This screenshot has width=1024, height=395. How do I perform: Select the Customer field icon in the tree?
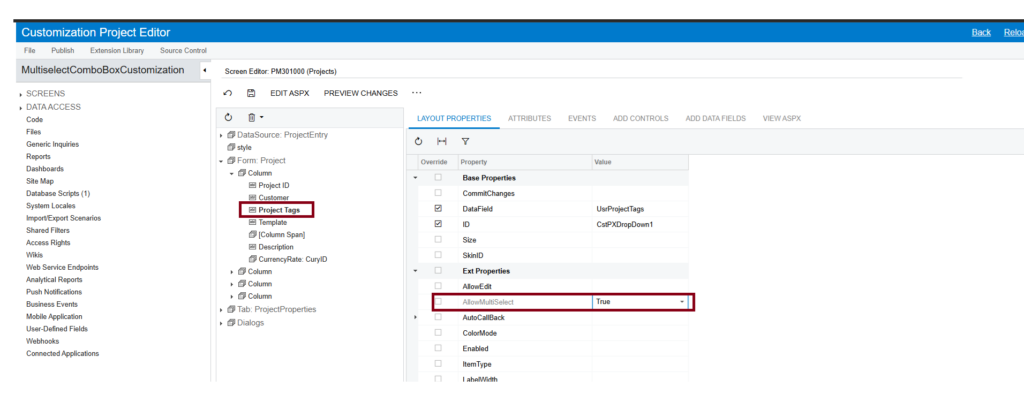point(253,198)
